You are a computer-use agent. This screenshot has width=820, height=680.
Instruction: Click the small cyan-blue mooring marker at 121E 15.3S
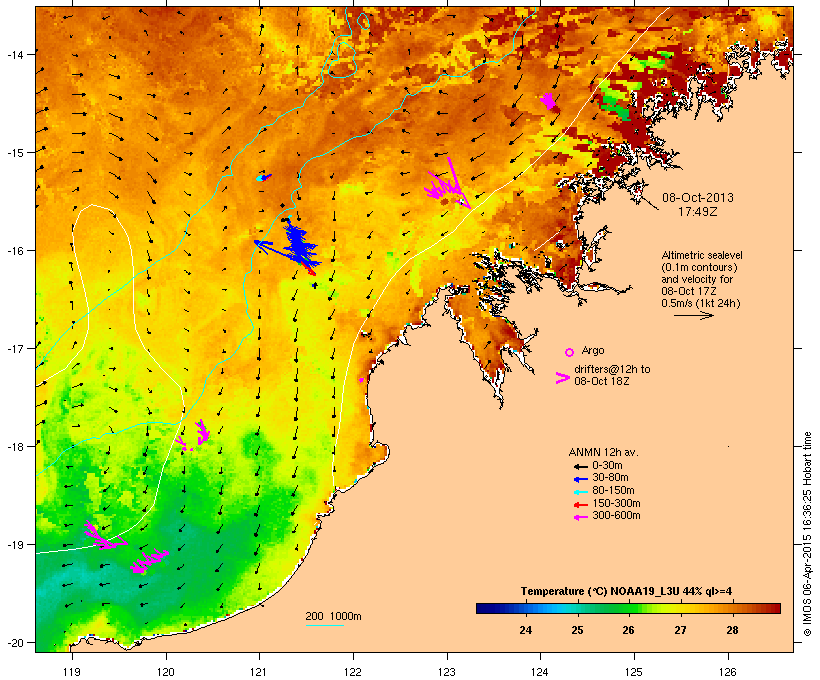(264, 177)
